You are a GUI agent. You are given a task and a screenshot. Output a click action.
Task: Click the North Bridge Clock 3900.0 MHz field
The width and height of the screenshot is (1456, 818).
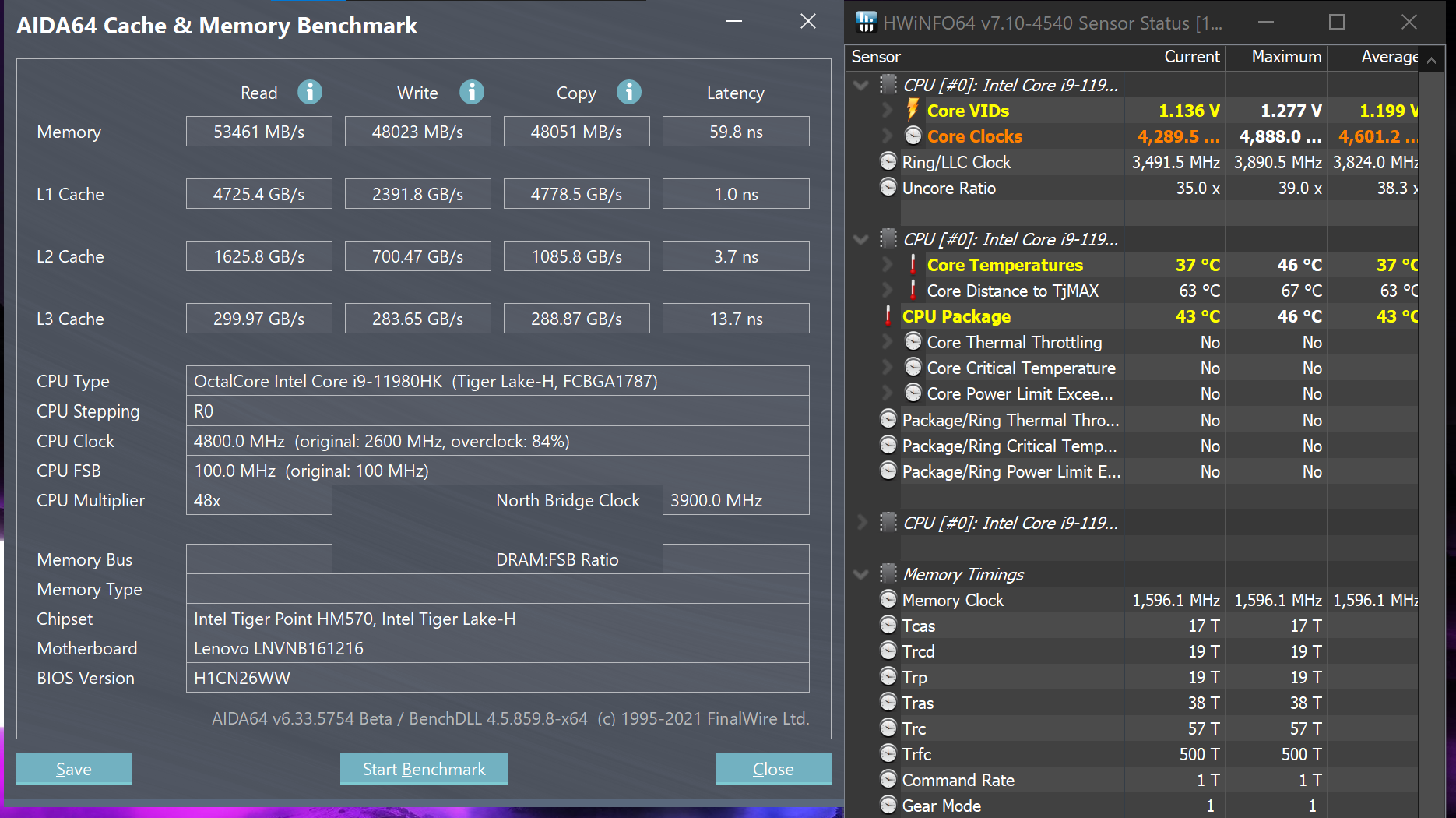tap(736, 500)
